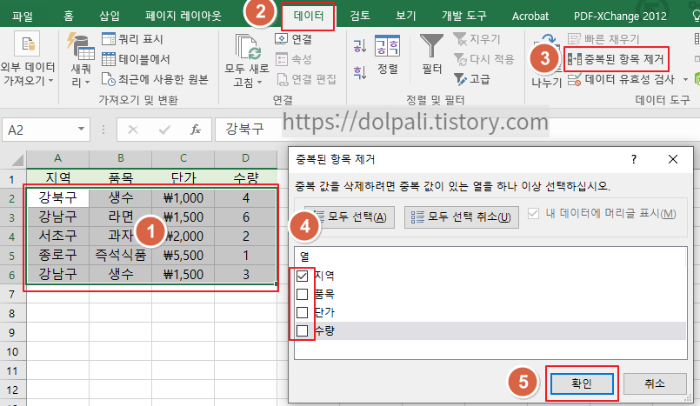
Task: Open the 외부 데이터 가져오기 icon
Action: (28, 44)
